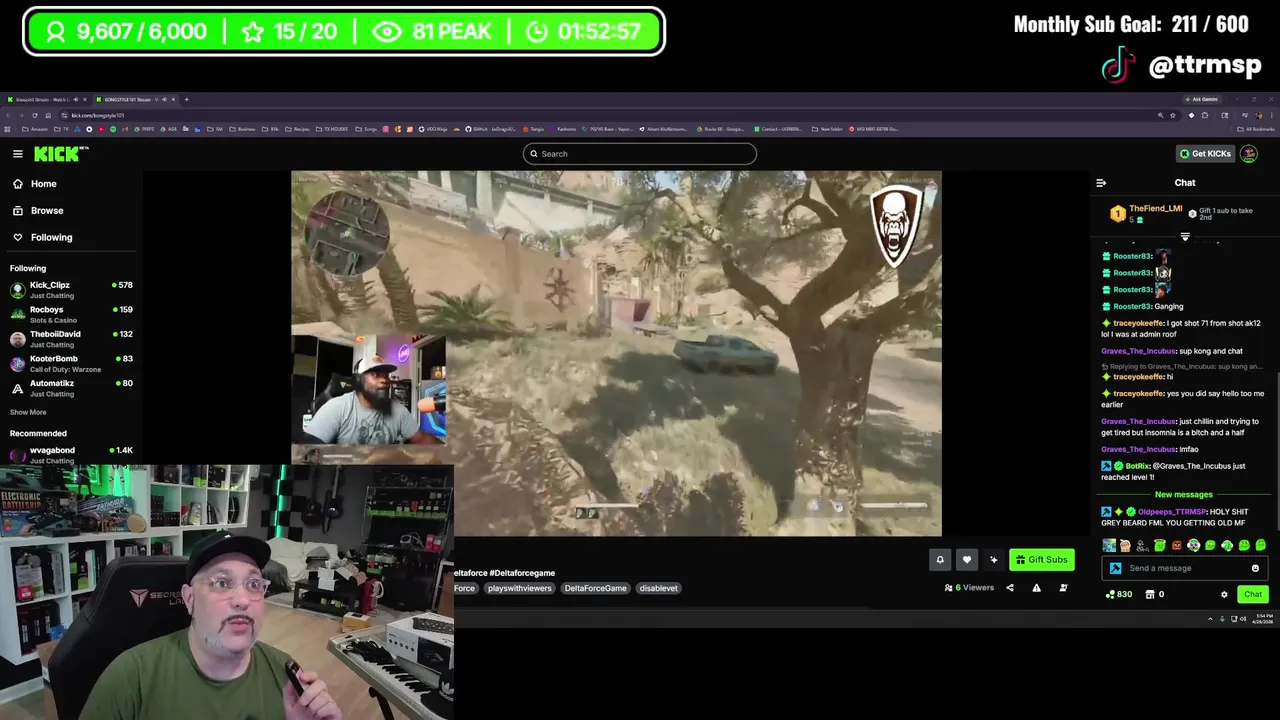
Task: Mute audio on the KONGSTYLE101 browser tab
Action: (x=164, y=99)
